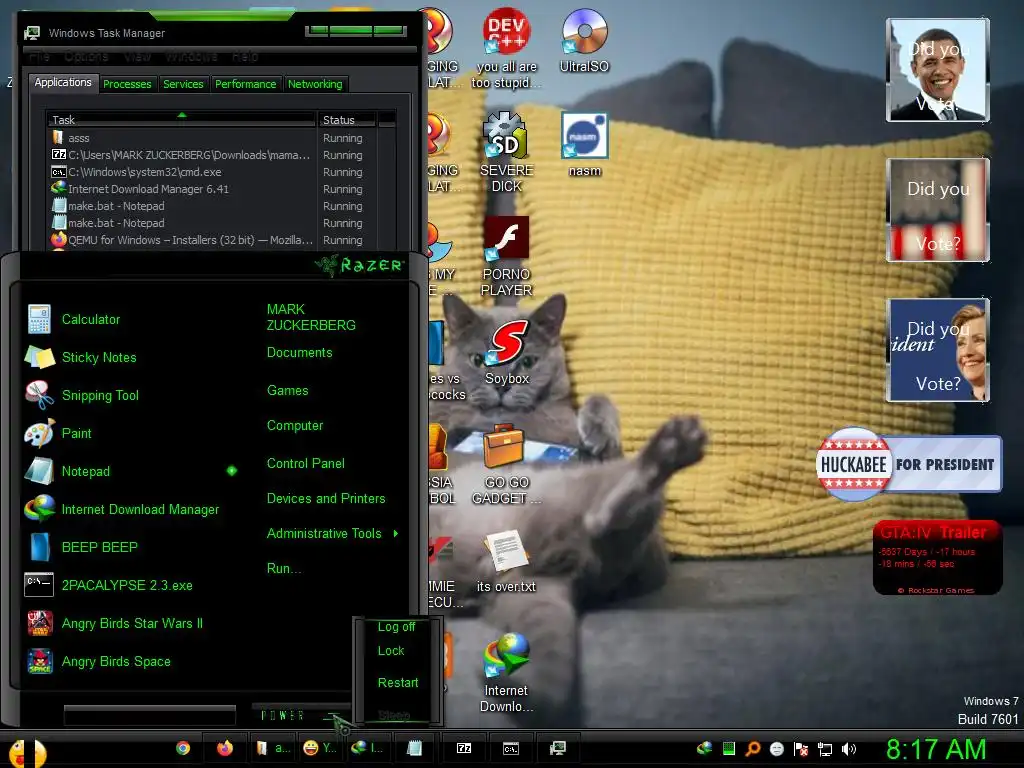1024x768 pixels.
Task: Click the Obama Did you Vote gadget
Action: tap(937, 70)
